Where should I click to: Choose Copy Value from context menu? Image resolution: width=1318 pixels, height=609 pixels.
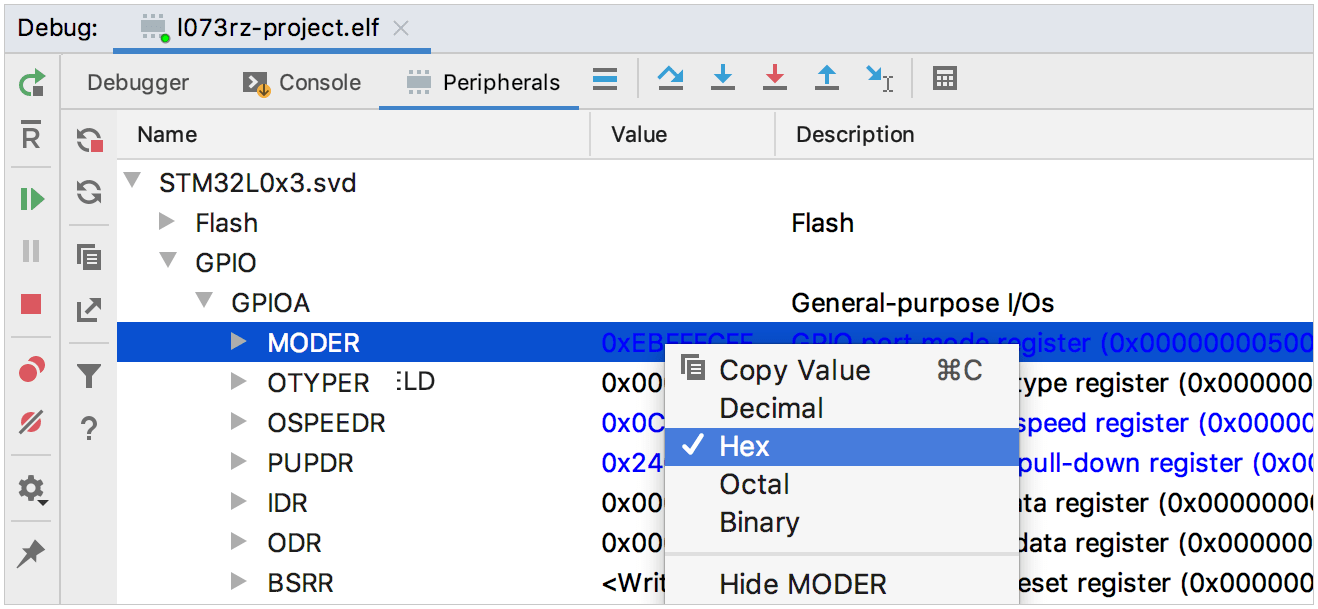point(794,370)
